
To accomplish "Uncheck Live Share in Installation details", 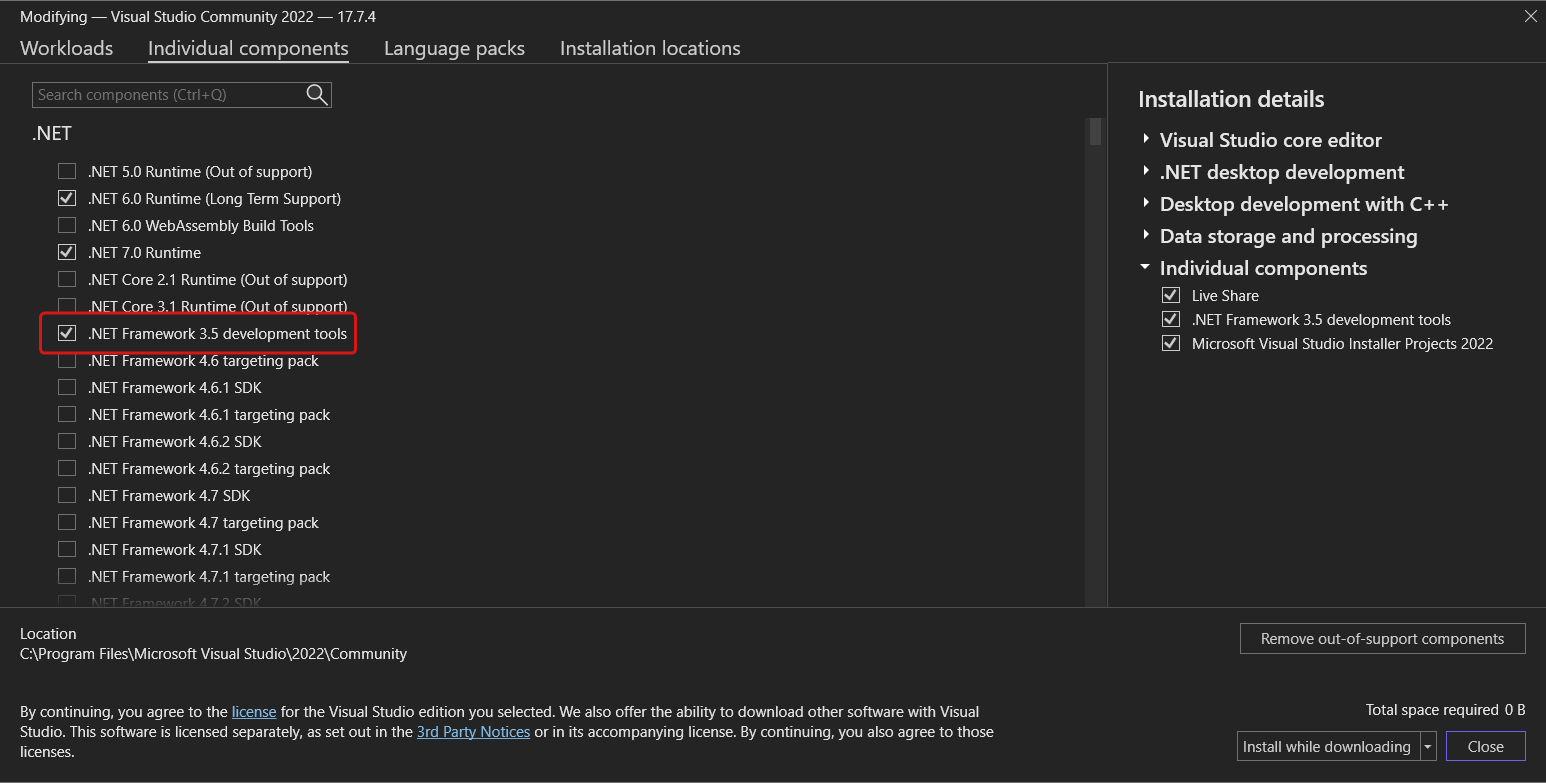I will pos(1171,296).
